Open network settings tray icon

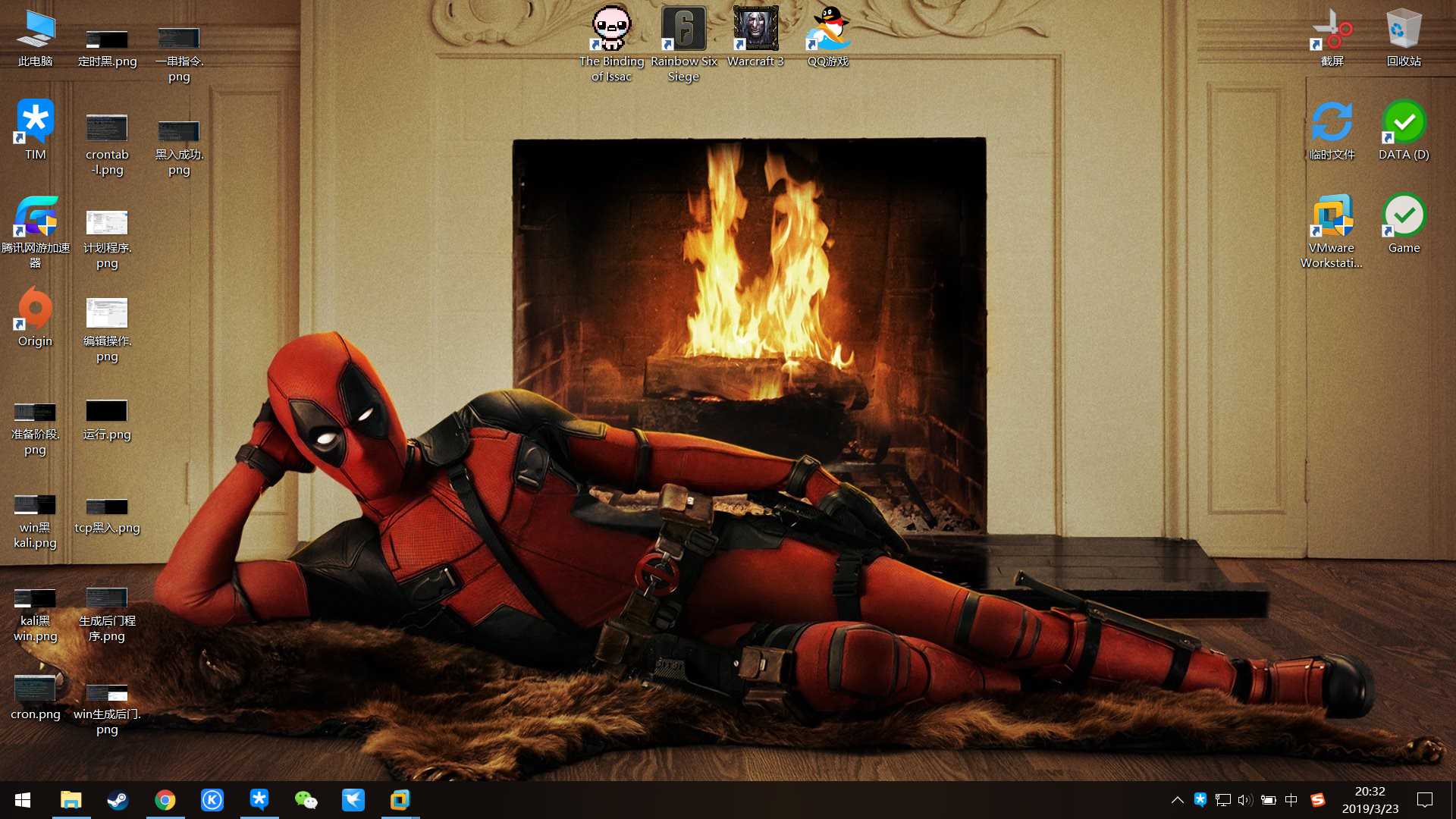click(1222, 800)
